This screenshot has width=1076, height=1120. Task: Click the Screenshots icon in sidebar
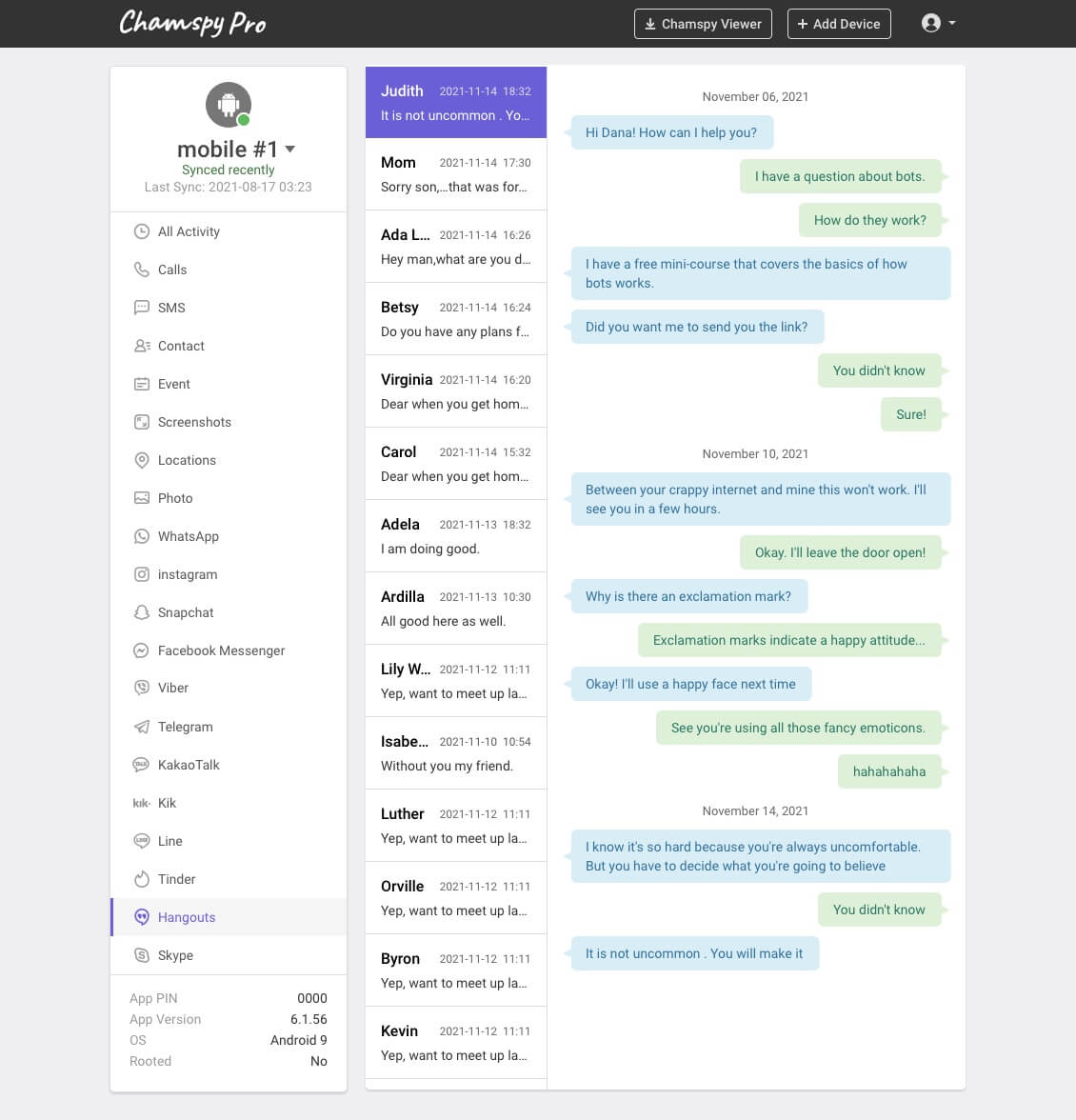[x=141, y=421]
